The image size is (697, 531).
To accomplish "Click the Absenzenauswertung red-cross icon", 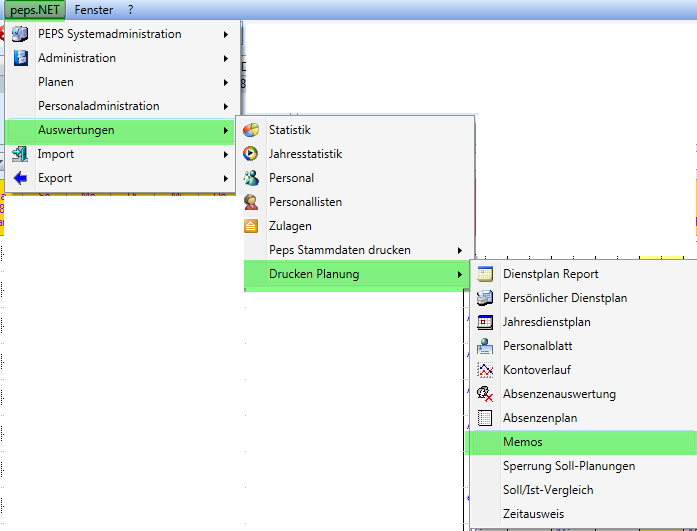I will [485, 394].
